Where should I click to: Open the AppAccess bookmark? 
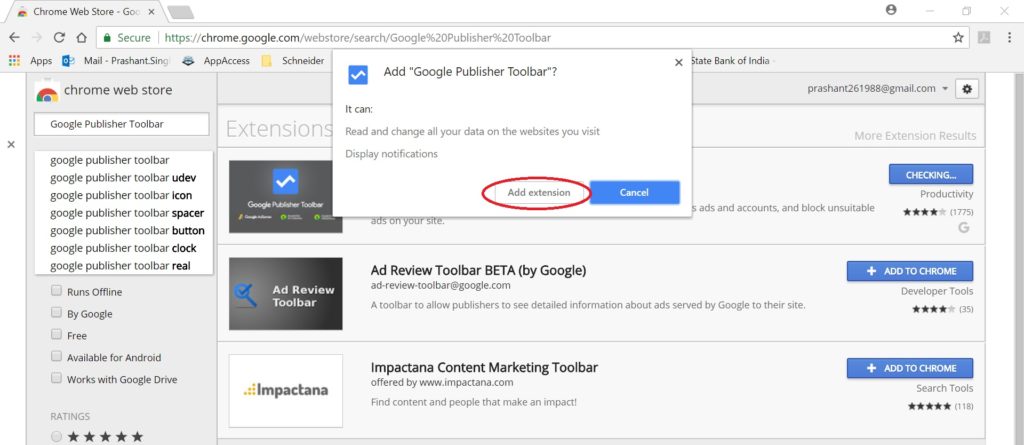point(216,61)
